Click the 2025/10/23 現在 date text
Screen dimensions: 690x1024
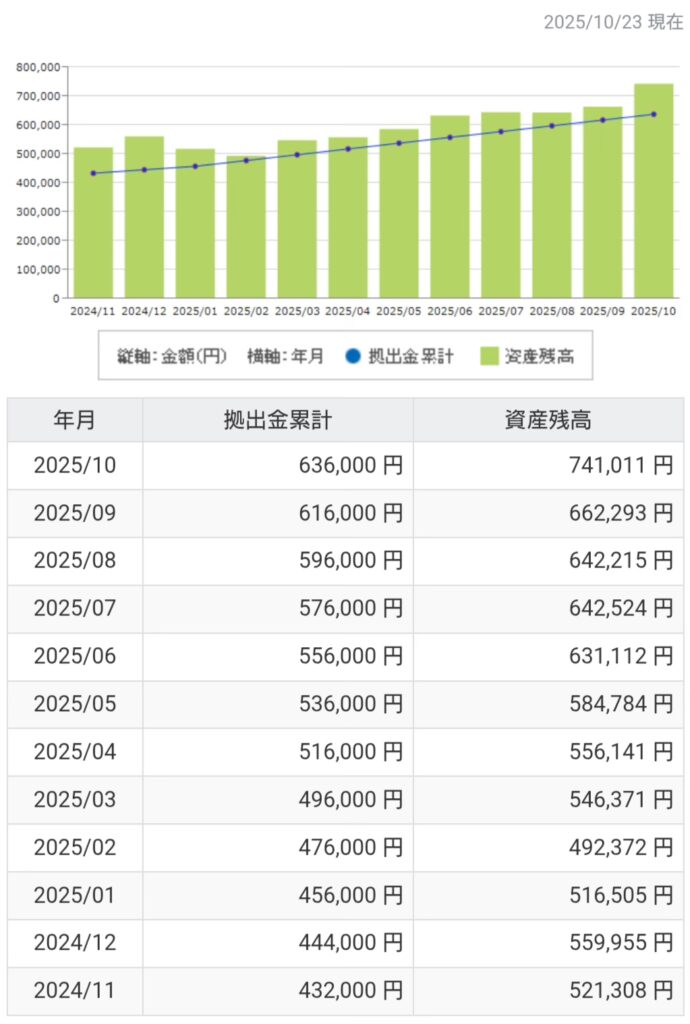pos(613,22)
